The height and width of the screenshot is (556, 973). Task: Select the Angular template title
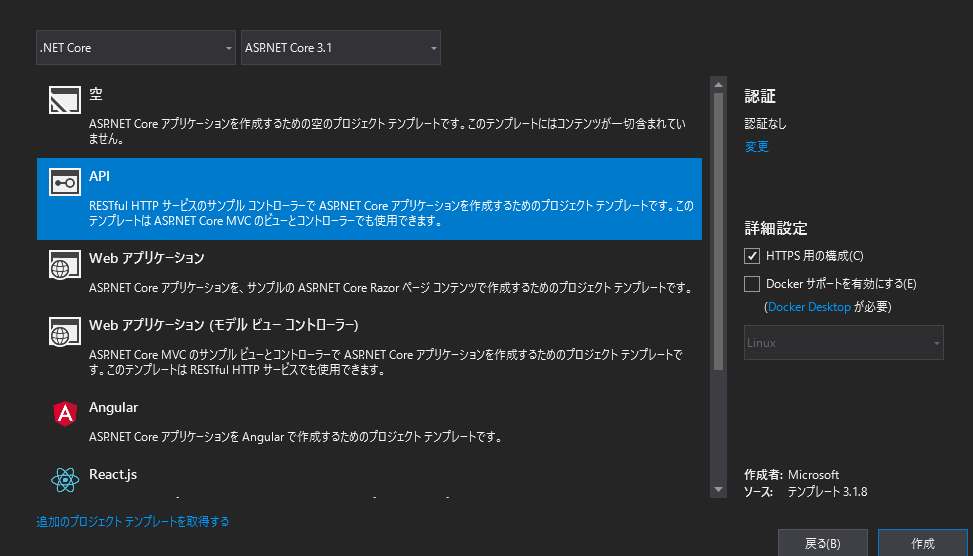[x=114, y=408]
